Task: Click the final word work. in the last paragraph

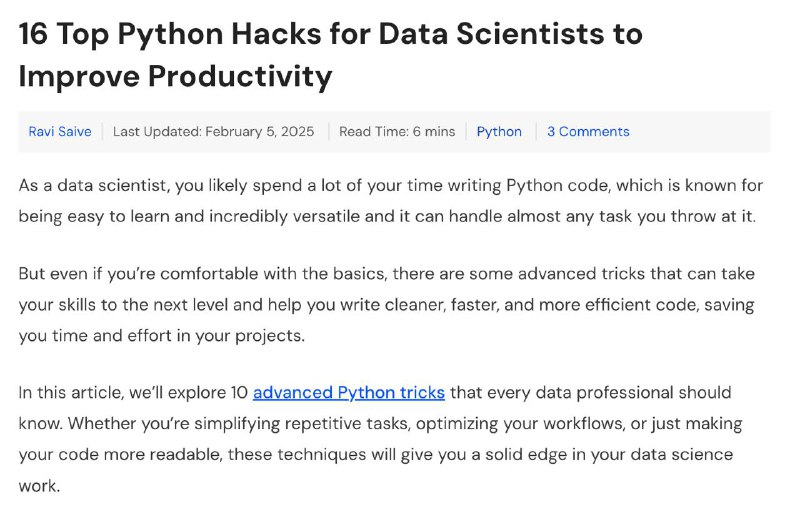Action: pos(39,486)
